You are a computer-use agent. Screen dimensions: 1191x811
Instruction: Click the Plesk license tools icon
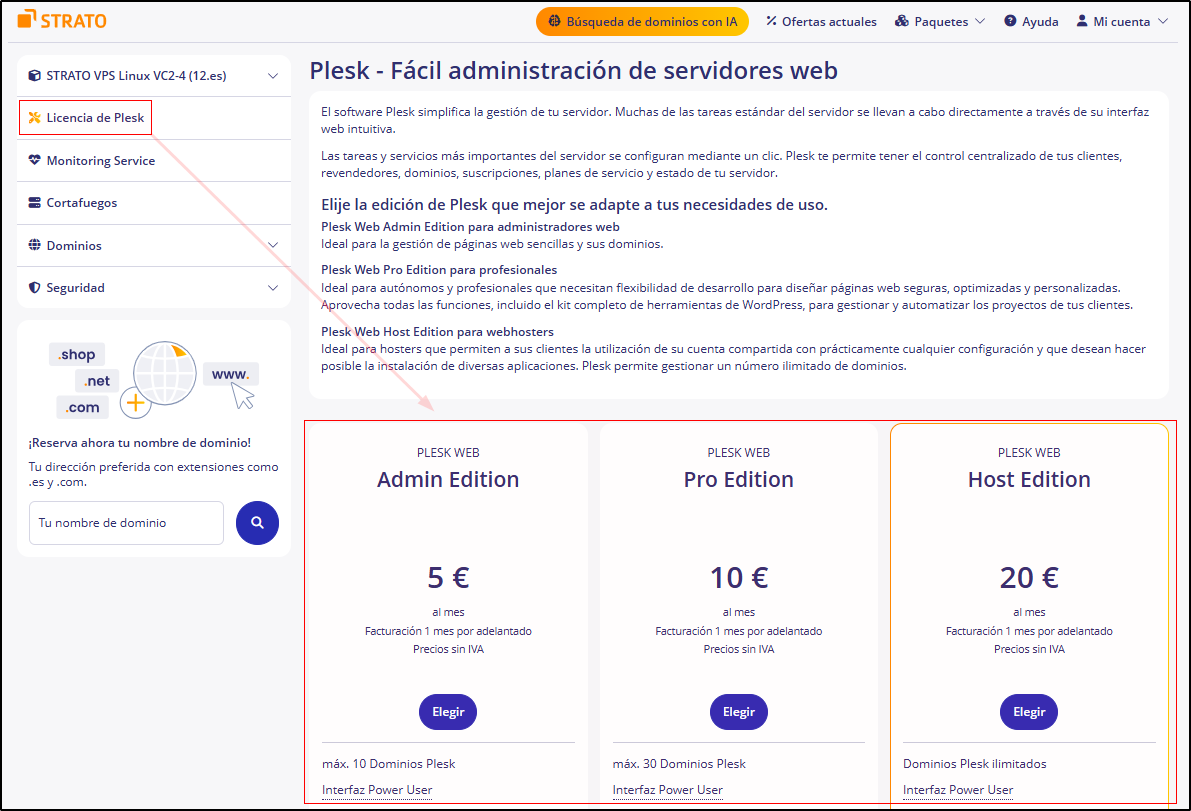coord(34,118)
